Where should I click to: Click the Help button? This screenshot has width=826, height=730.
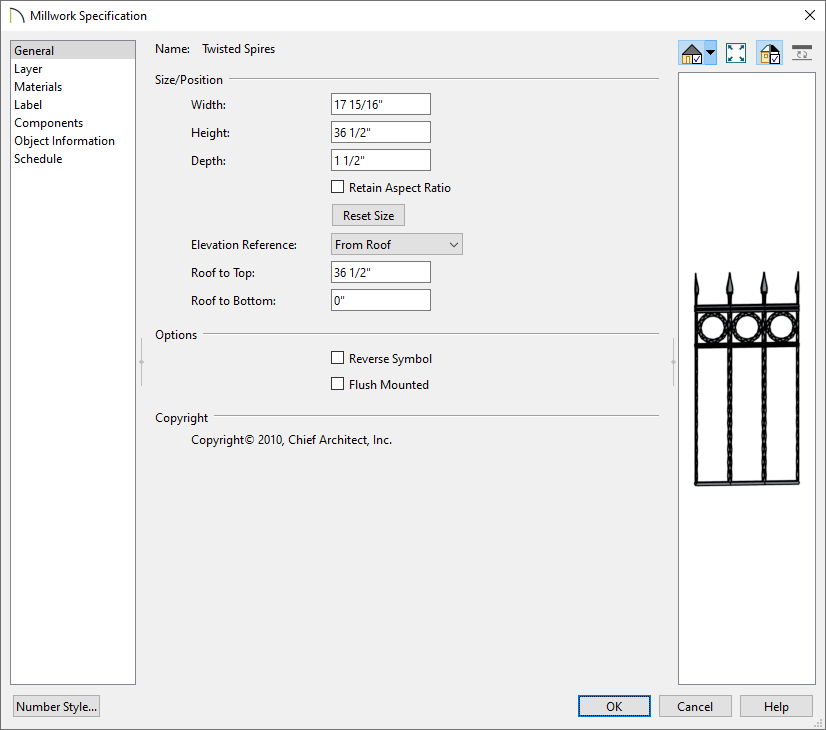coord(776,706)
